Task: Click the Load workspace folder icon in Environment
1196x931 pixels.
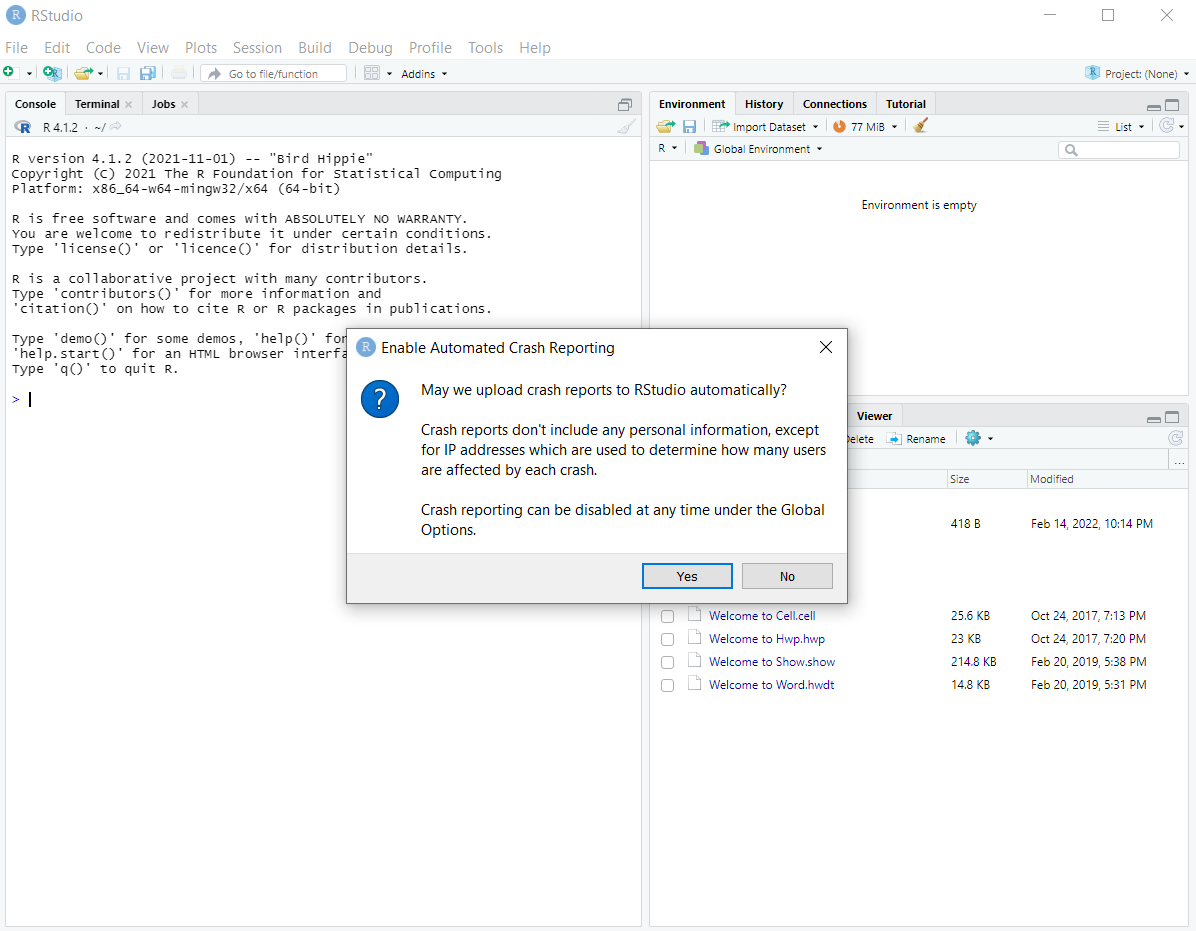Action: [x=665, y=127]
